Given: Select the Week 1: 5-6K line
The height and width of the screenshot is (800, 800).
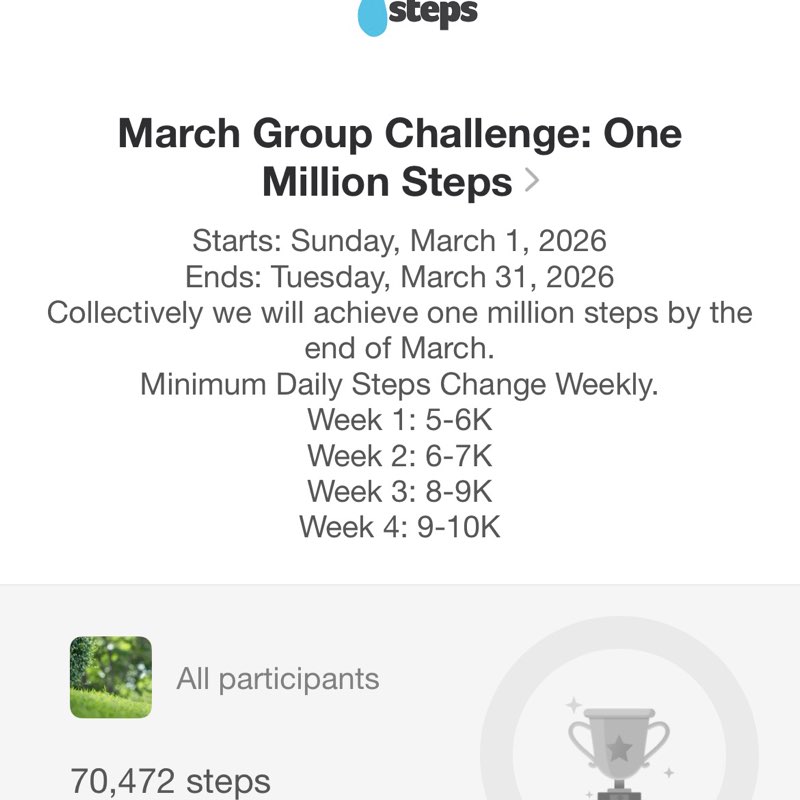Looking at the screenshot, I should point(400,420).
